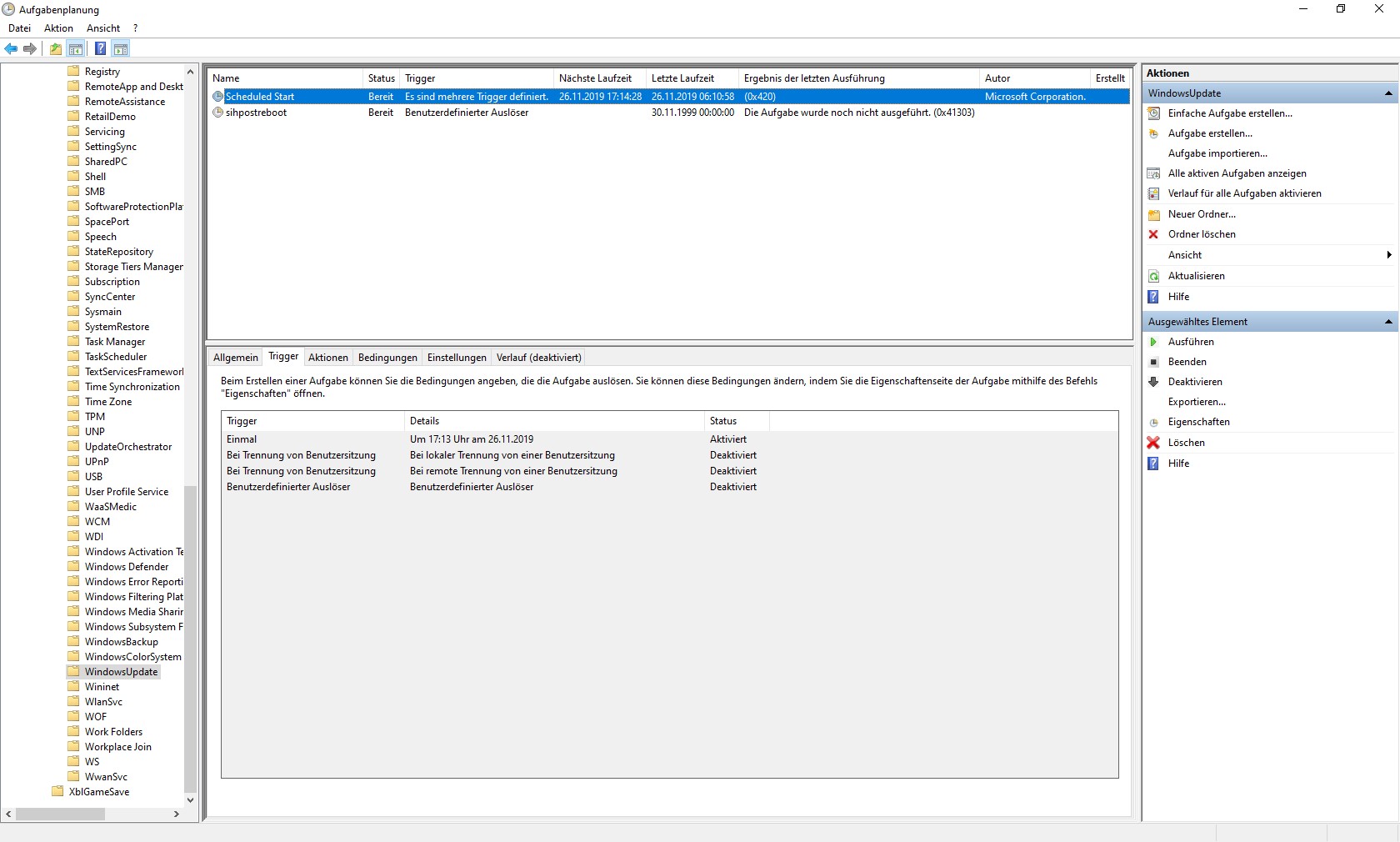
Task: Select the WindowsUpdate folder in the tree
Action: click(x=121, y=672)
